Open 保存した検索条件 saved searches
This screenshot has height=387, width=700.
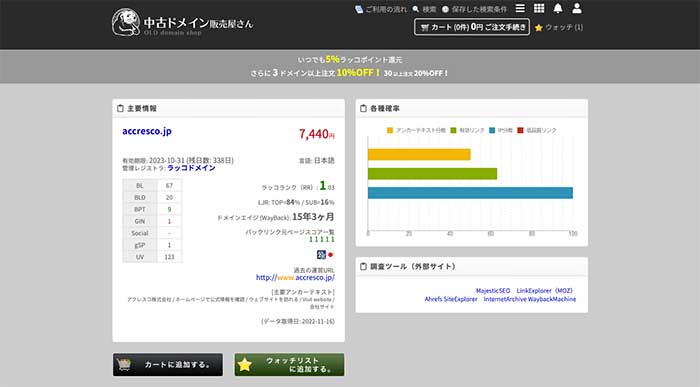coord(474,9)
